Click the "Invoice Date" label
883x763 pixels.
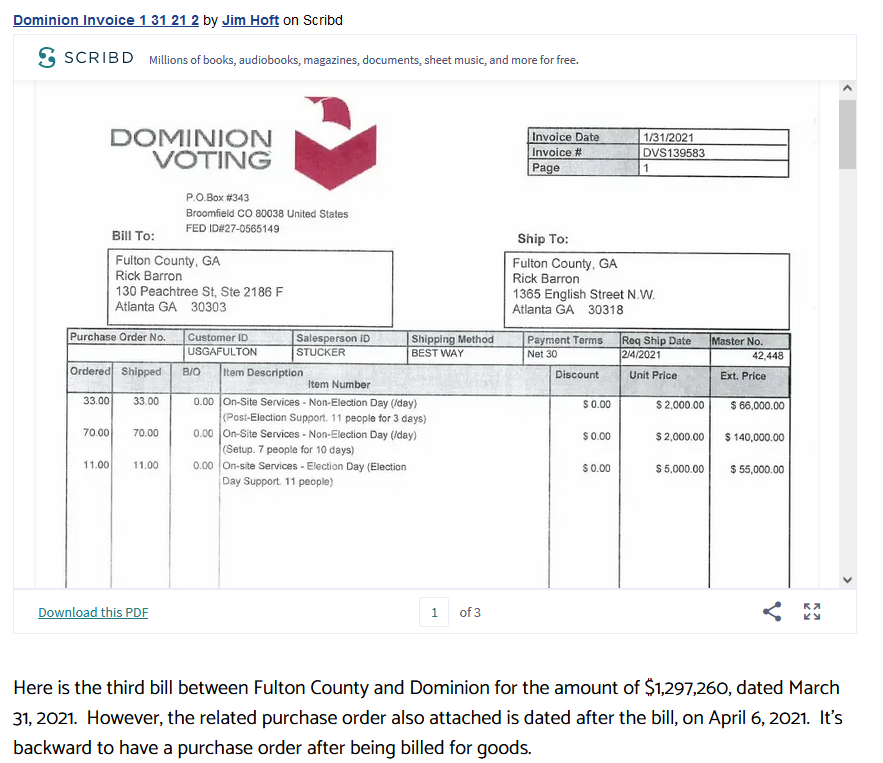tap(565, 137)
